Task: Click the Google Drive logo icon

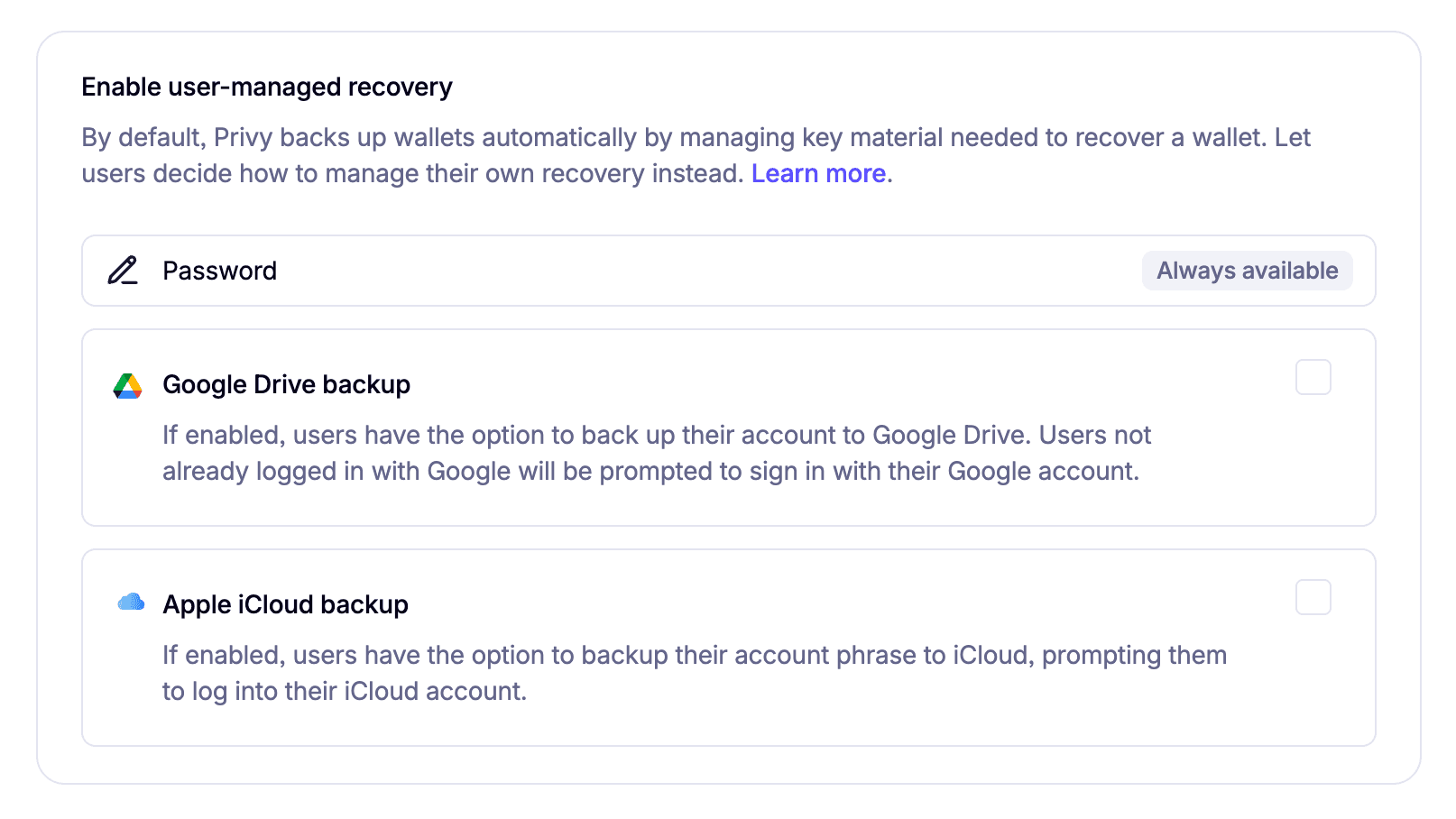Action: [127, 385]
